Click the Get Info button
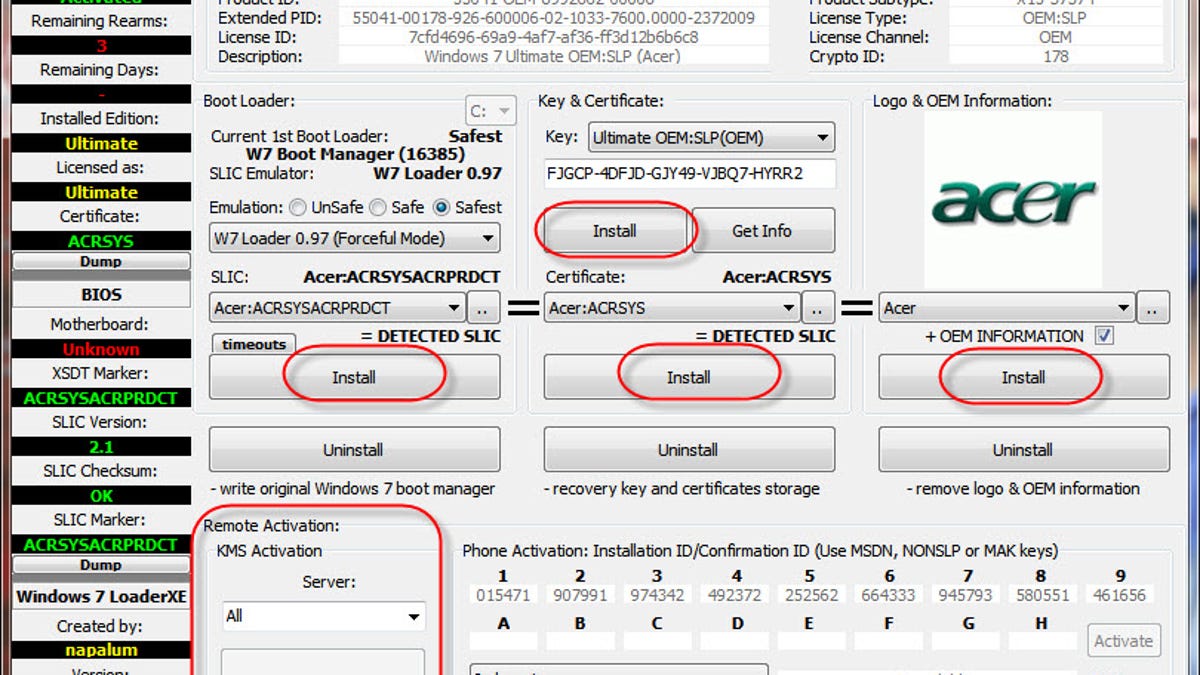 coord(762,231)
